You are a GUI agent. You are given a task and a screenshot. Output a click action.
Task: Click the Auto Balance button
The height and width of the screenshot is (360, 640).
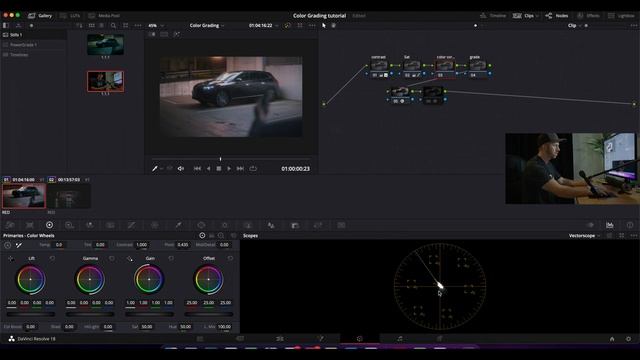8,245
